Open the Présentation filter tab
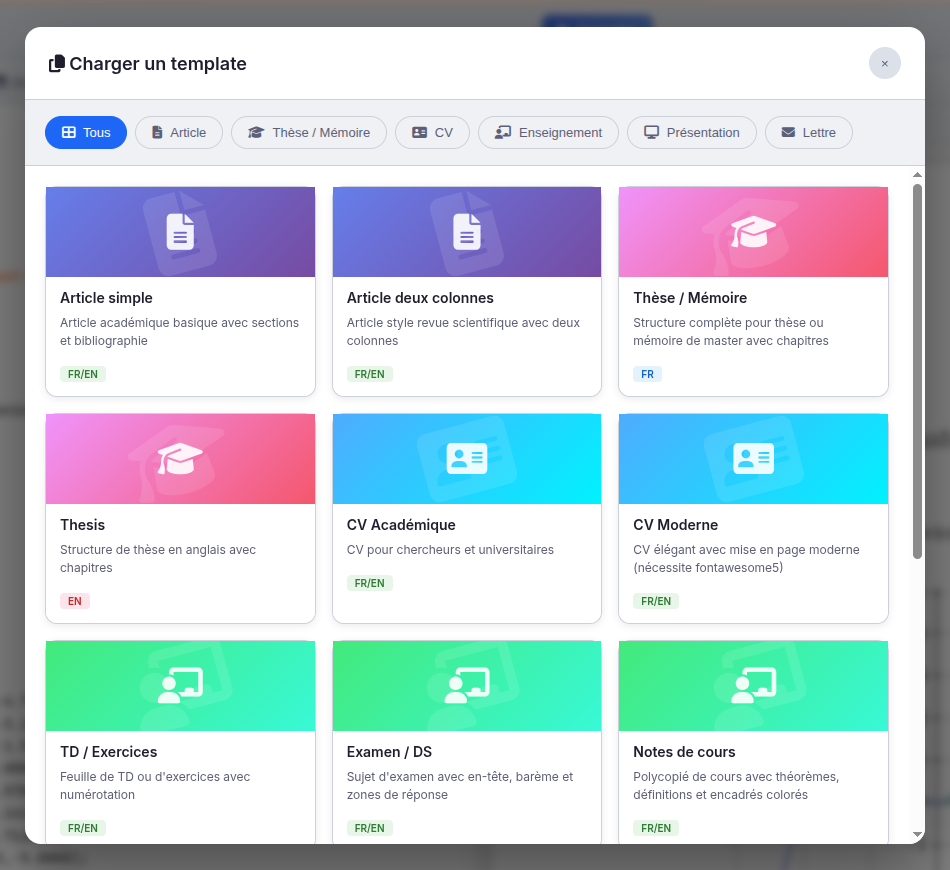950x870 pixels. [691, 133]
